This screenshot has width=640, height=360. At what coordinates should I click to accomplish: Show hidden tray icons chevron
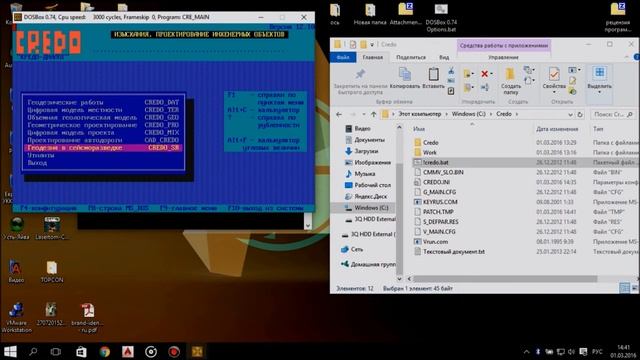pyautogui.click(x=527, y=351)
